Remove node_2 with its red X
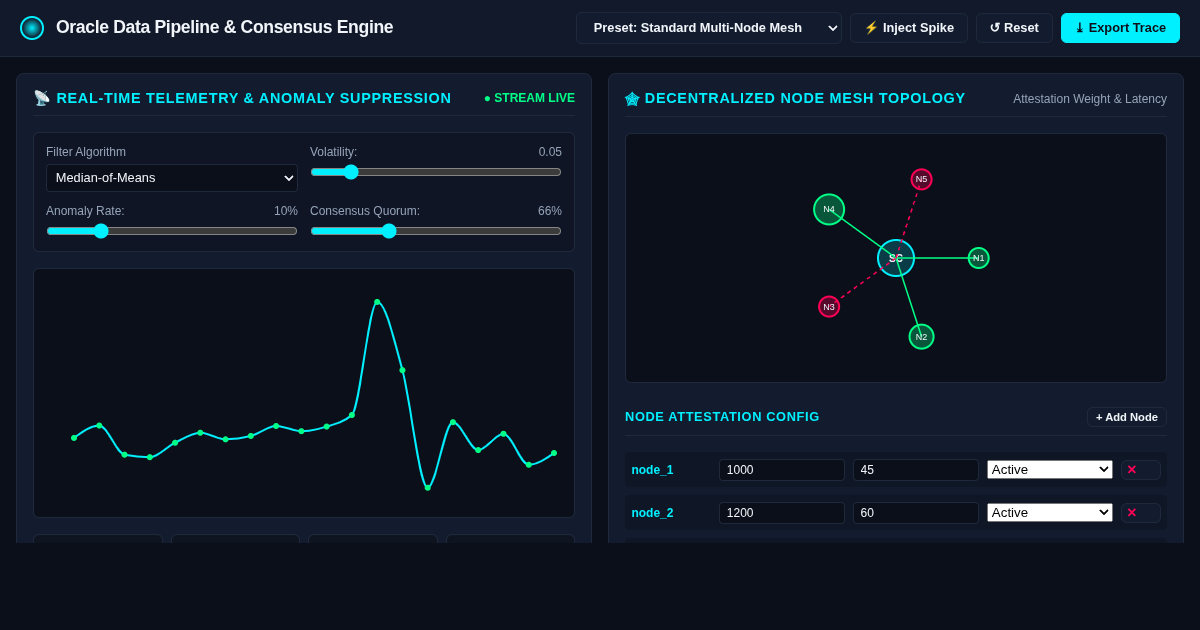 click(x=1141, y=513)
